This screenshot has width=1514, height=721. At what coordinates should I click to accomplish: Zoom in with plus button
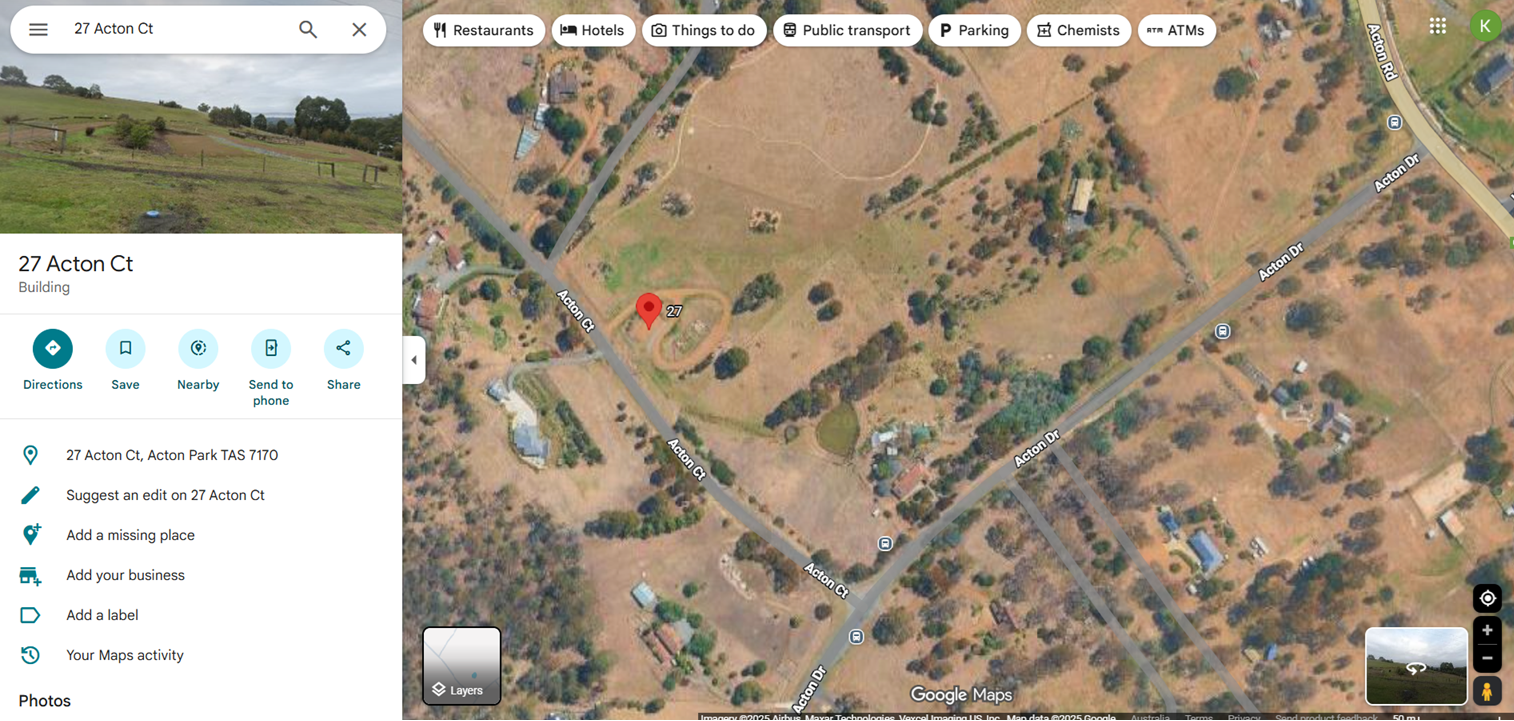click(x=1487, y=630)
